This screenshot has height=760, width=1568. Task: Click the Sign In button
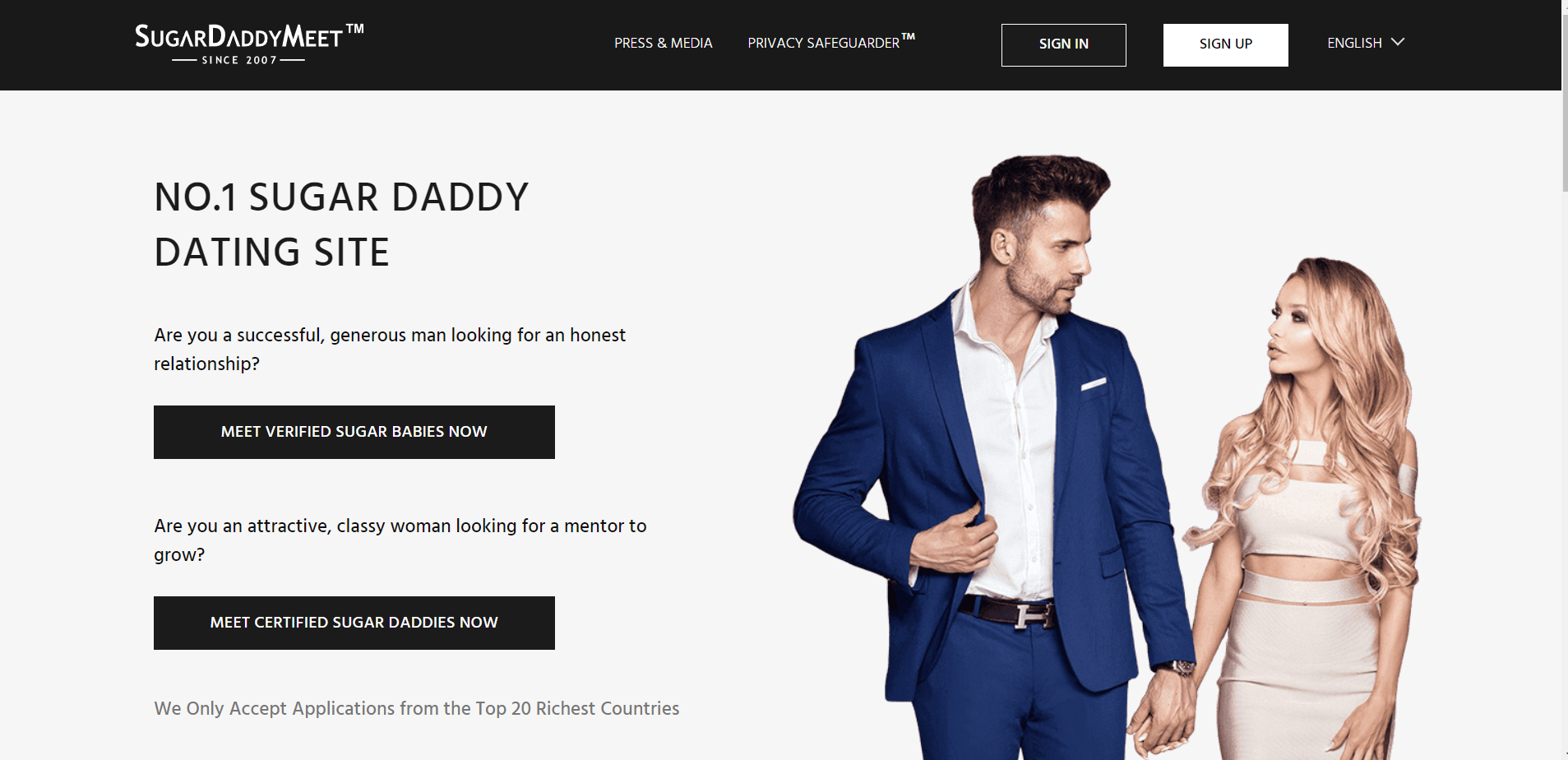1063,44
